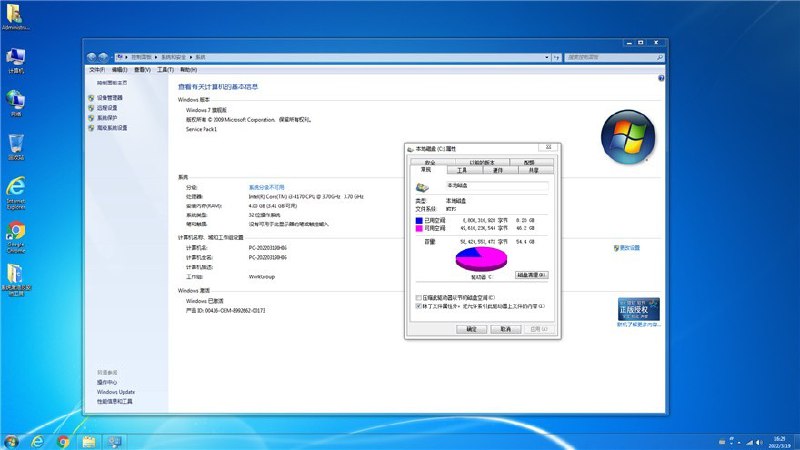Open the 文件(F) menu
The width and height of the screenshot is (800, 450).
point(97,70)
